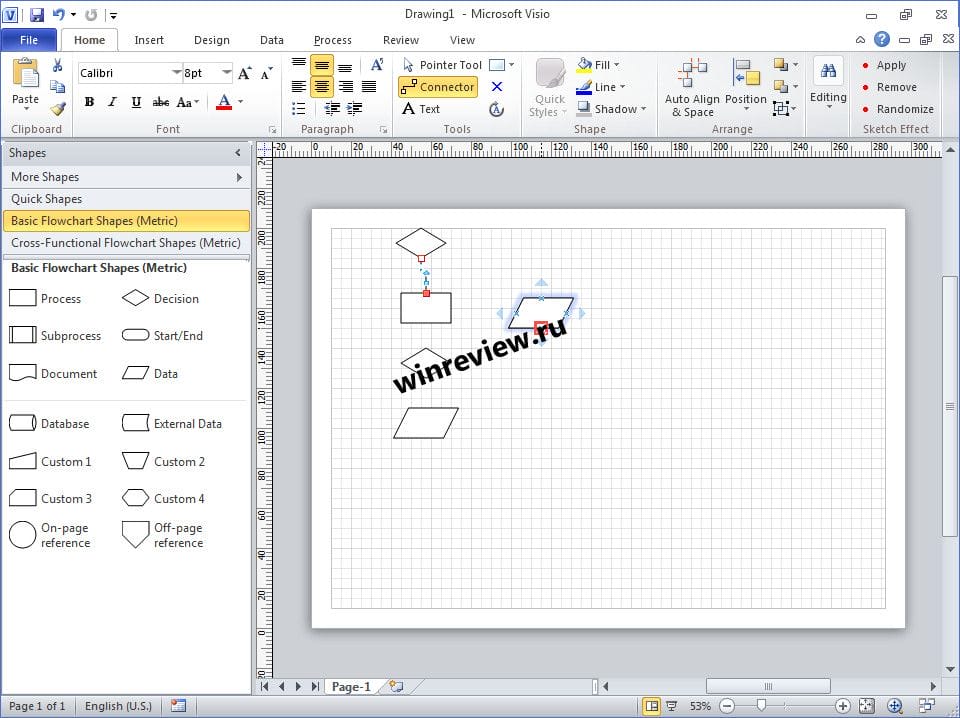Click the Paste clipboard icon

click(x=26, y=74)
